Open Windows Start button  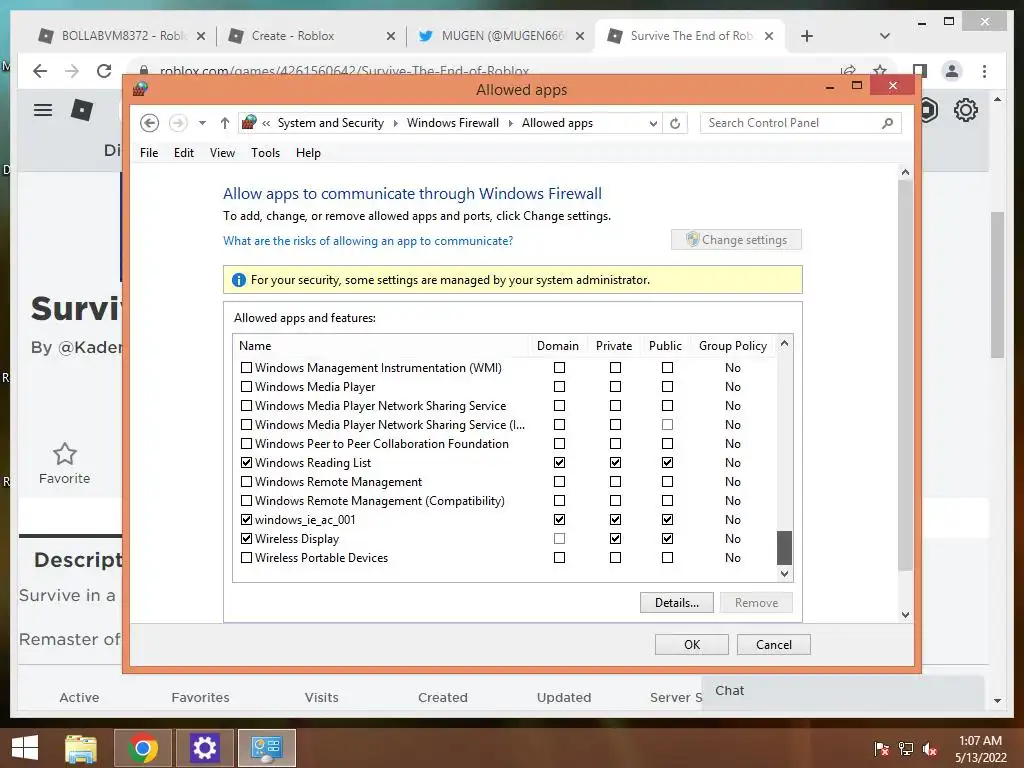pyautogui.click(x=25, y=747)
